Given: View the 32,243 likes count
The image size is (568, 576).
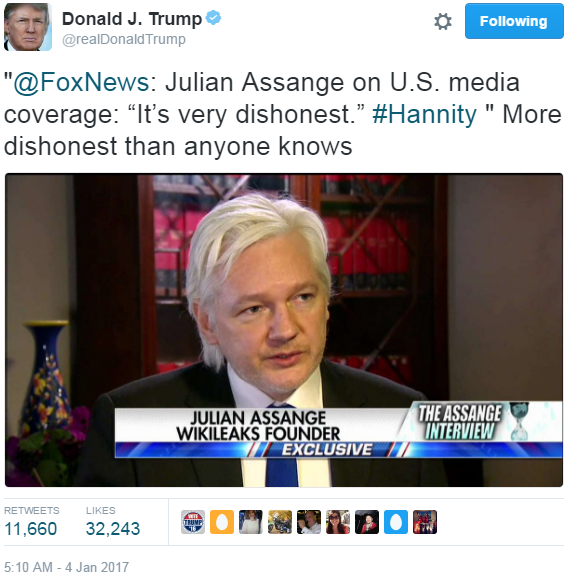Looking at the screenshot, I should (x=113, y=529).
